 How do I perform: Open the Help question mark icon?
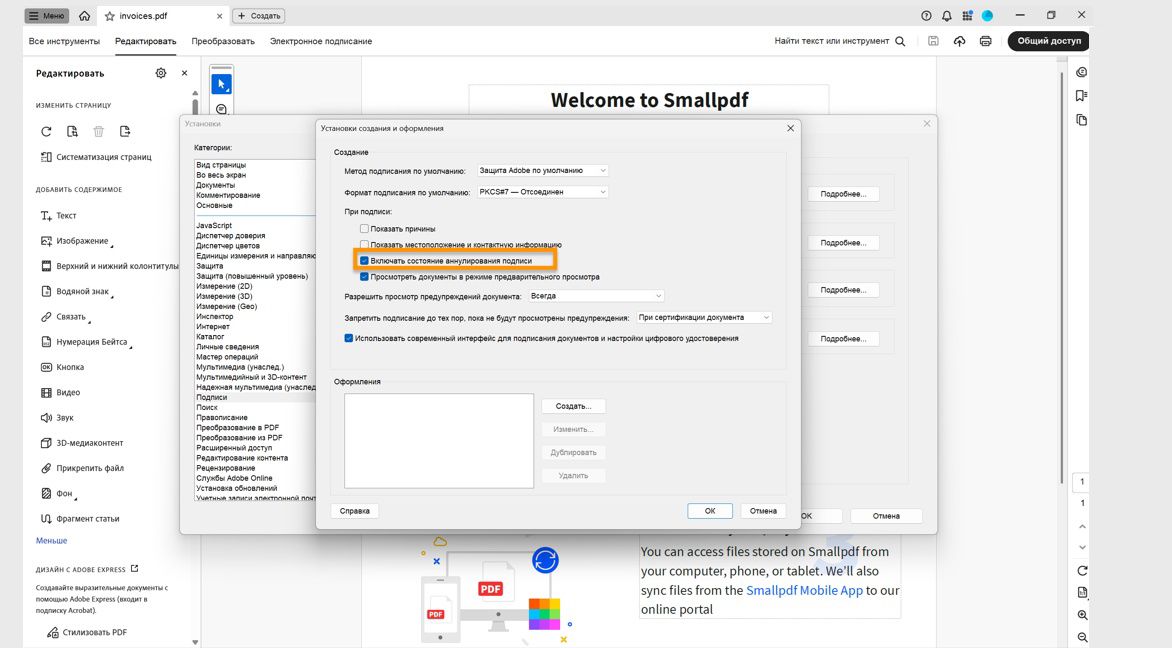click(x=927, y=16)
